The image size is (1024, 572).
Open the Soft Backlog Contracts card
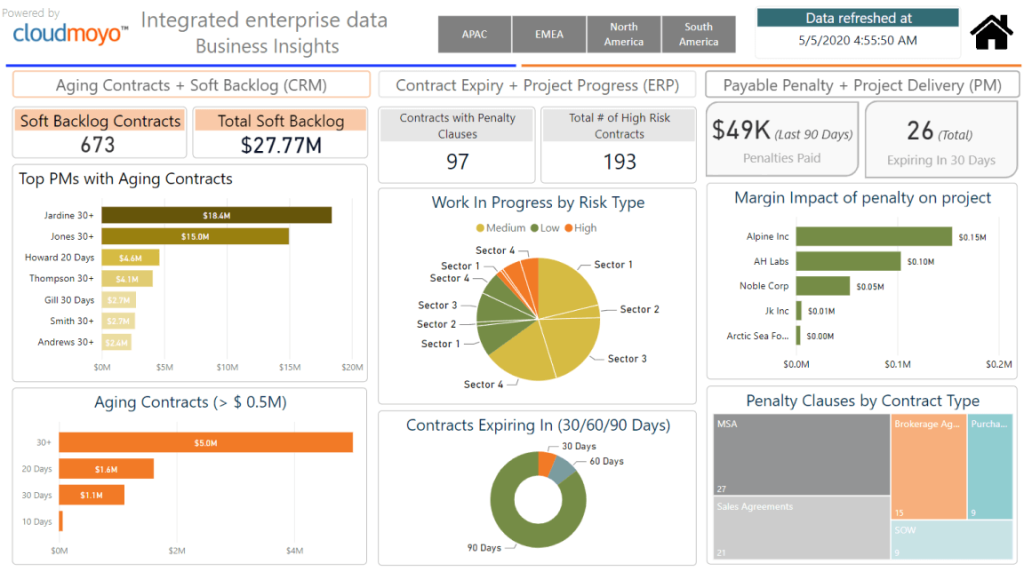(x=99, y=133)
